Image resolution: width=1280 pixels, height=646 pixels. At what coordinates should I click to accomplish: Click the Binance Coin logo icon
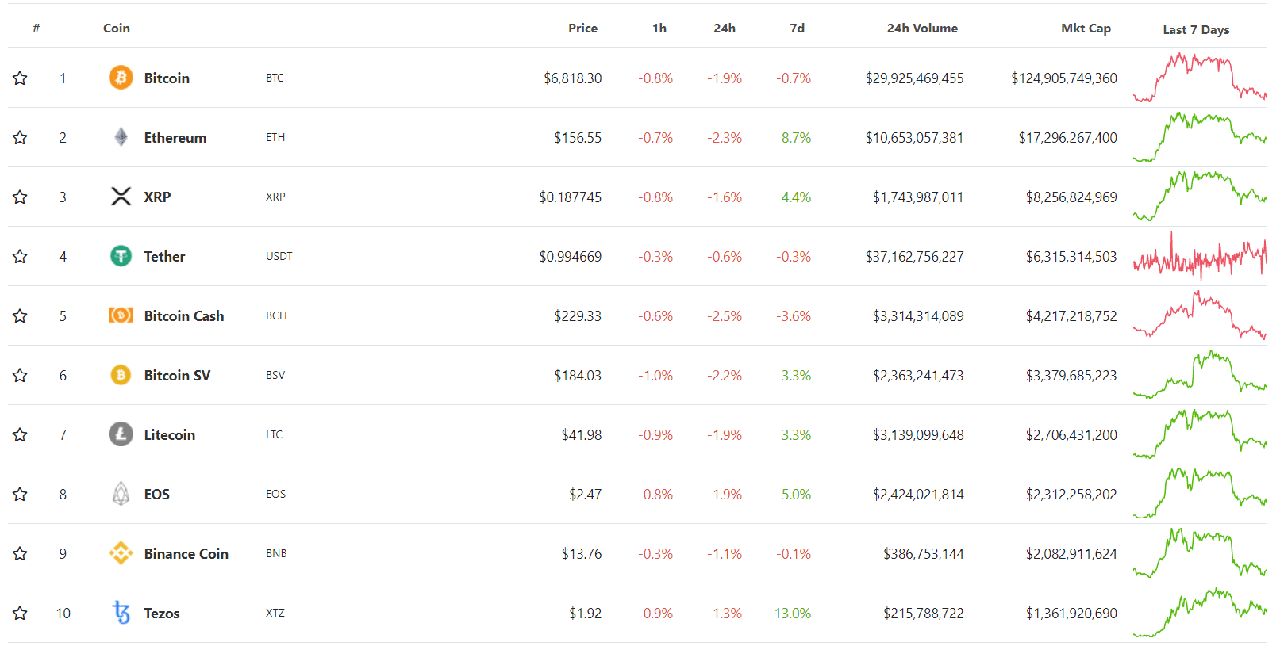pos(121,553)
